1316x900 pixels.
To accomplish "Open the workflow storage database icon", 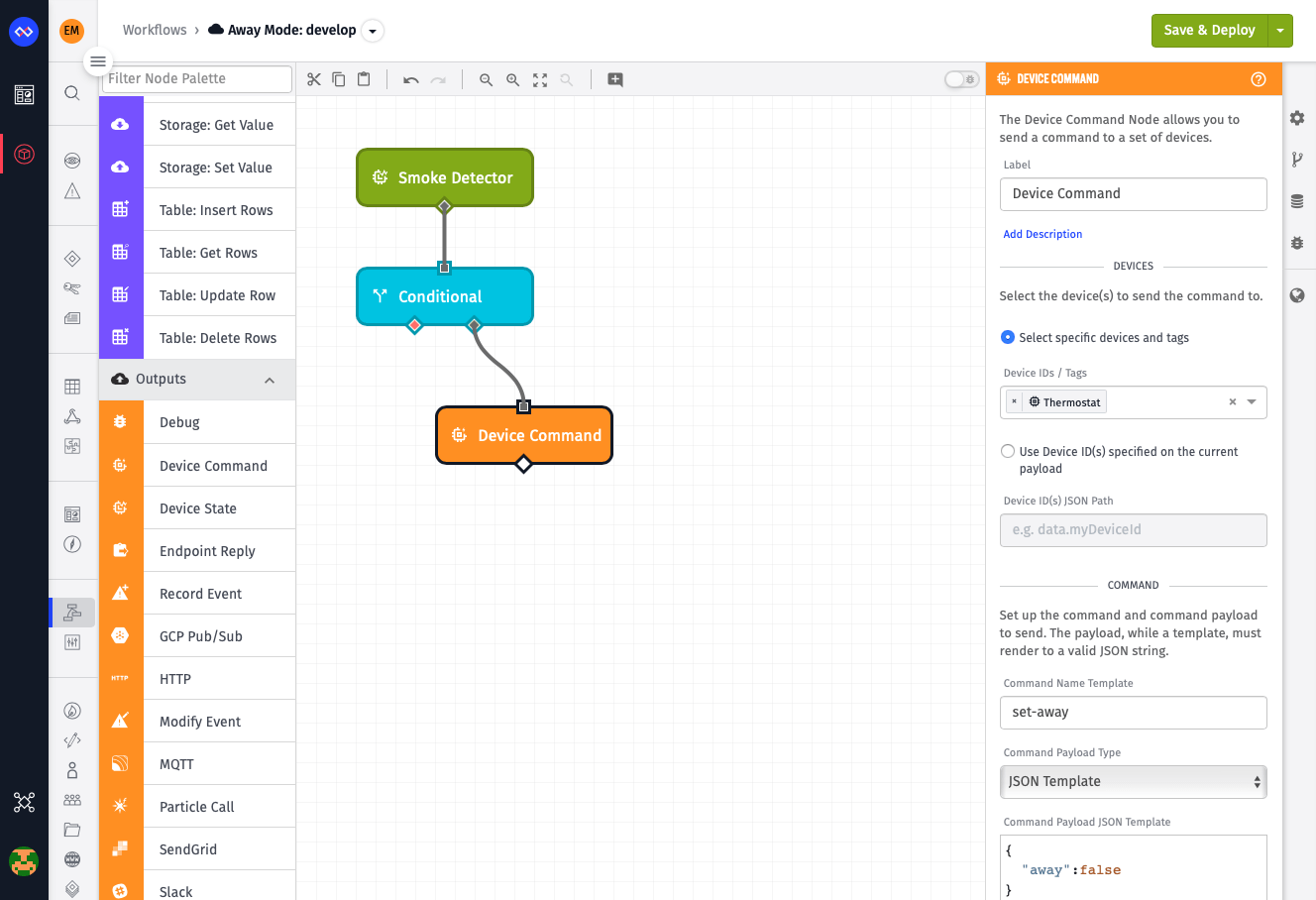I will point(1297,201).
